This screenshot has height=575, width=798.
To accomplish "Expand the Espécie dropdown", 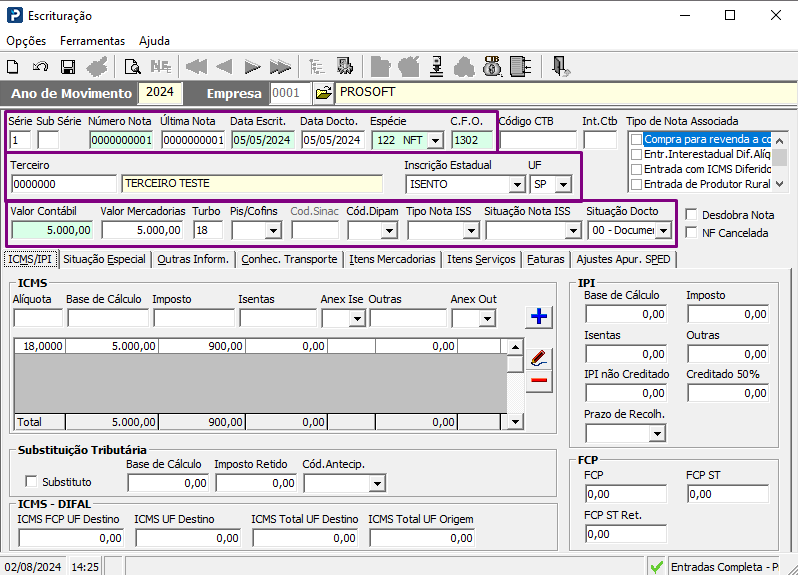I will (435, 140).
